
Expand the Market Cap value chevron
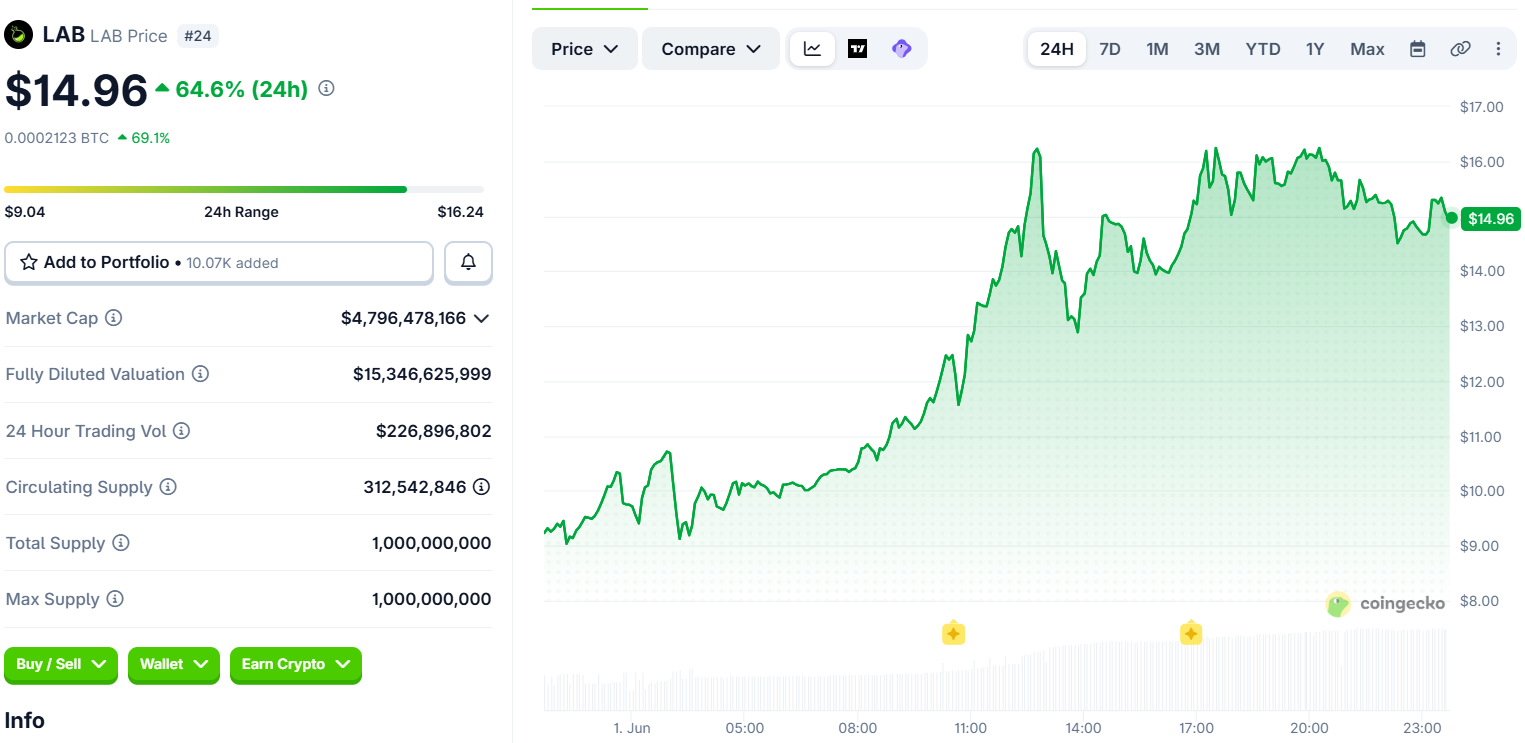coord(481,318)
